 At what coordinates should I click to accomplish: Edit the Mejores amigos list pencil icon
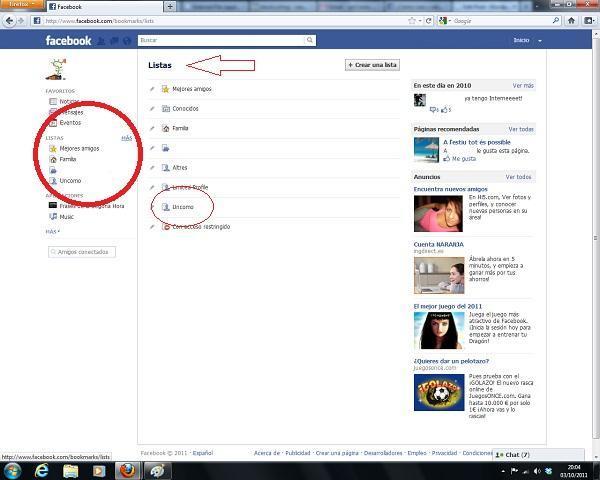click(x=152, y=89)
